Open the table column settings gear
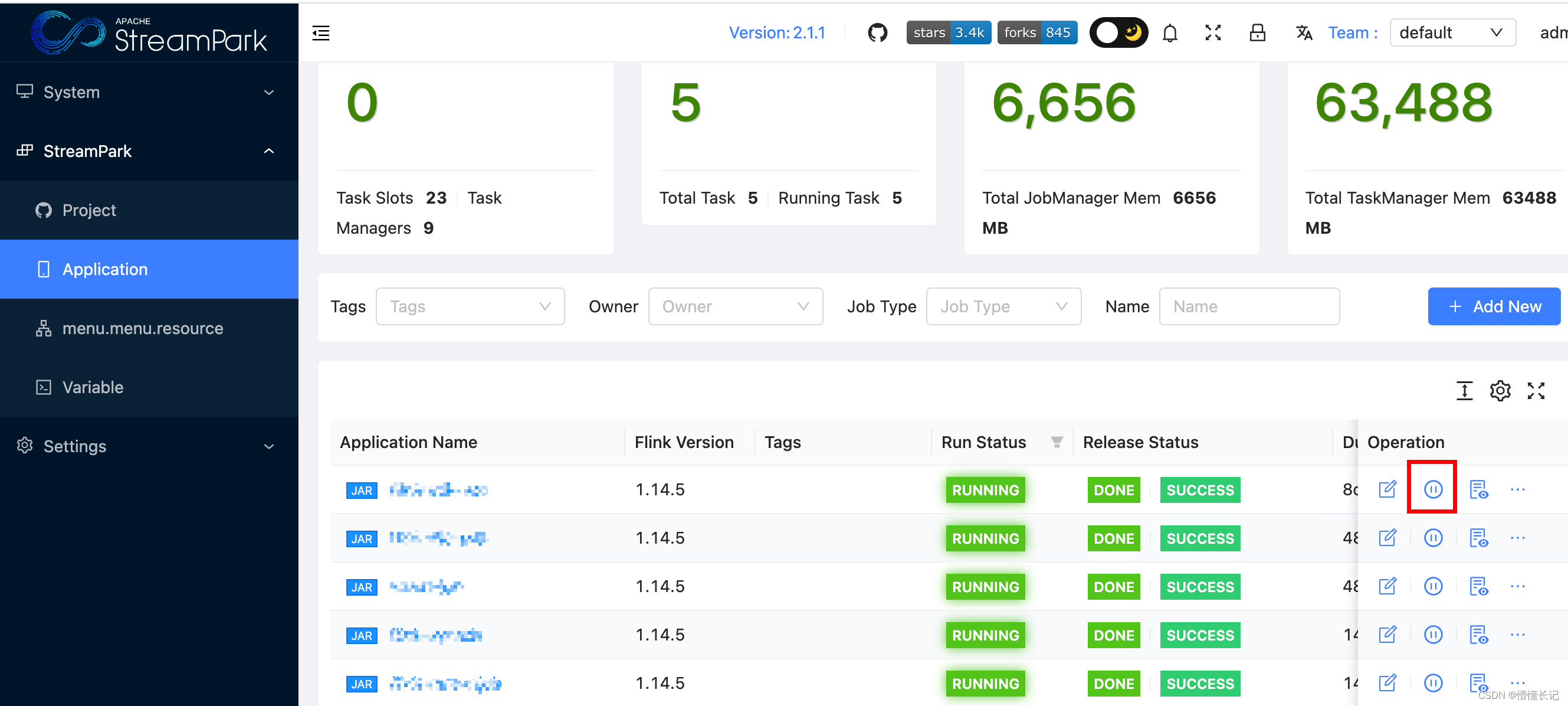Image resolution: width=1568 pixels, height=706 pixels. [x=1500, y=390]
